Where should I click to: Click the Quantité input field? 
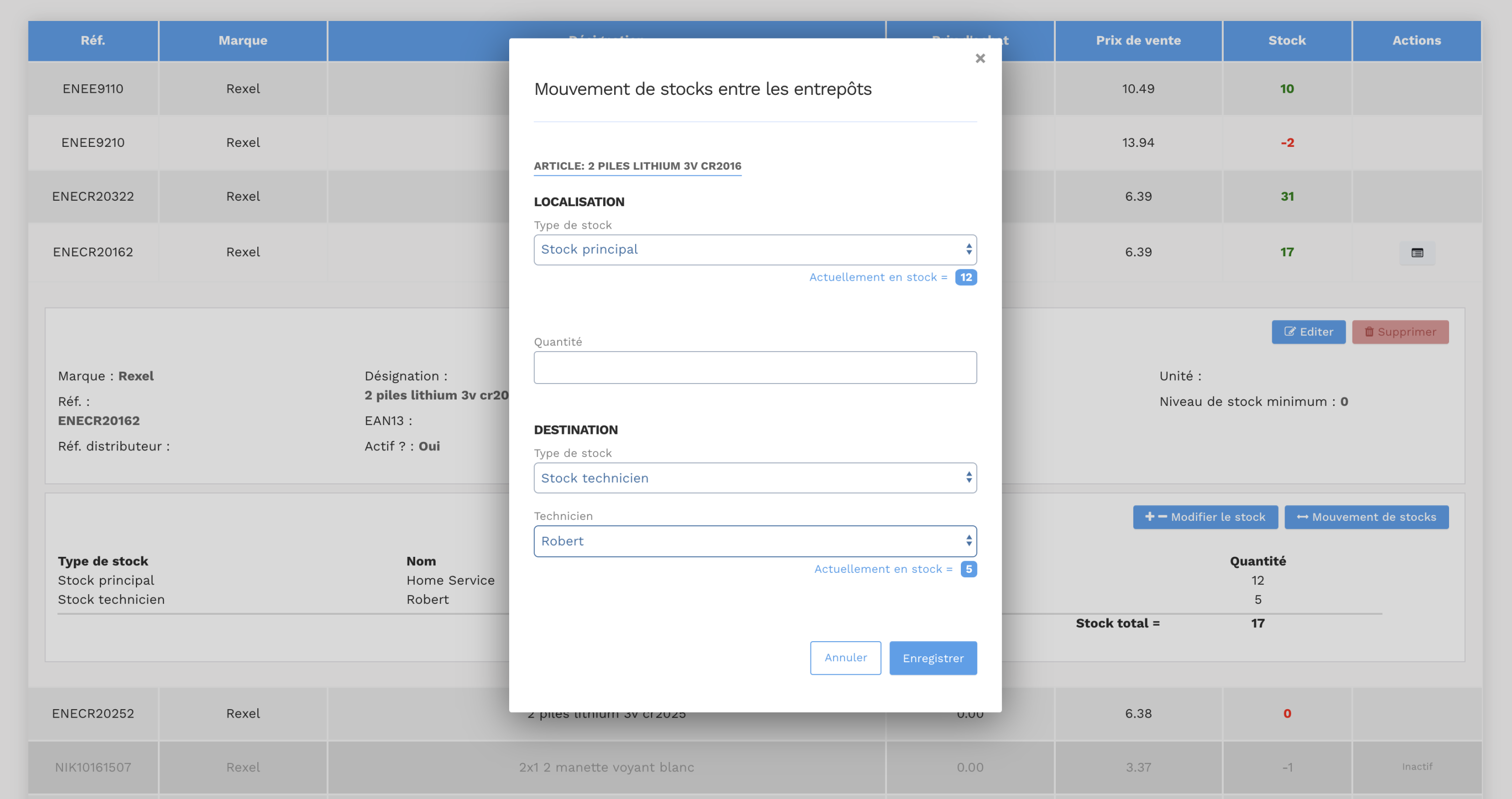(x=755, y=367)
